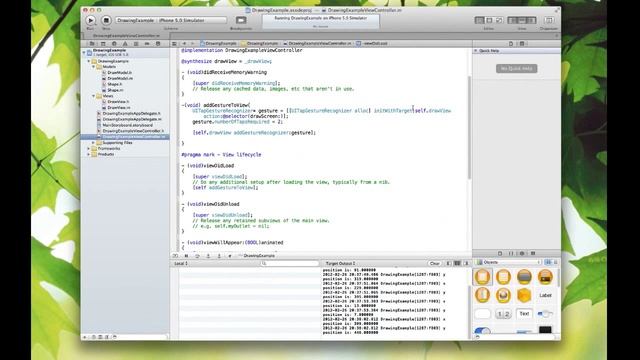This screenshot has width=640, height=360.
Task: Expand the Frameworks group
Action: click(x=89, y=149)
